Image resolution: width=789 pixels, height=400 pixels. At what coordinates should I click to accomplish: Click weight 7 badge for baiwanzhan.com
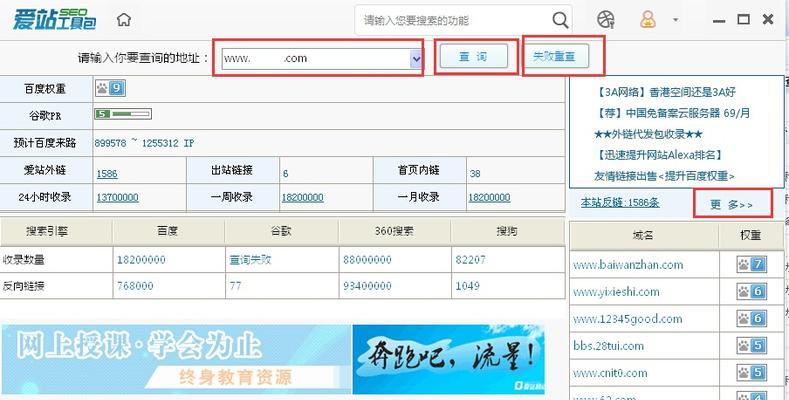click(x=752, y=264)
